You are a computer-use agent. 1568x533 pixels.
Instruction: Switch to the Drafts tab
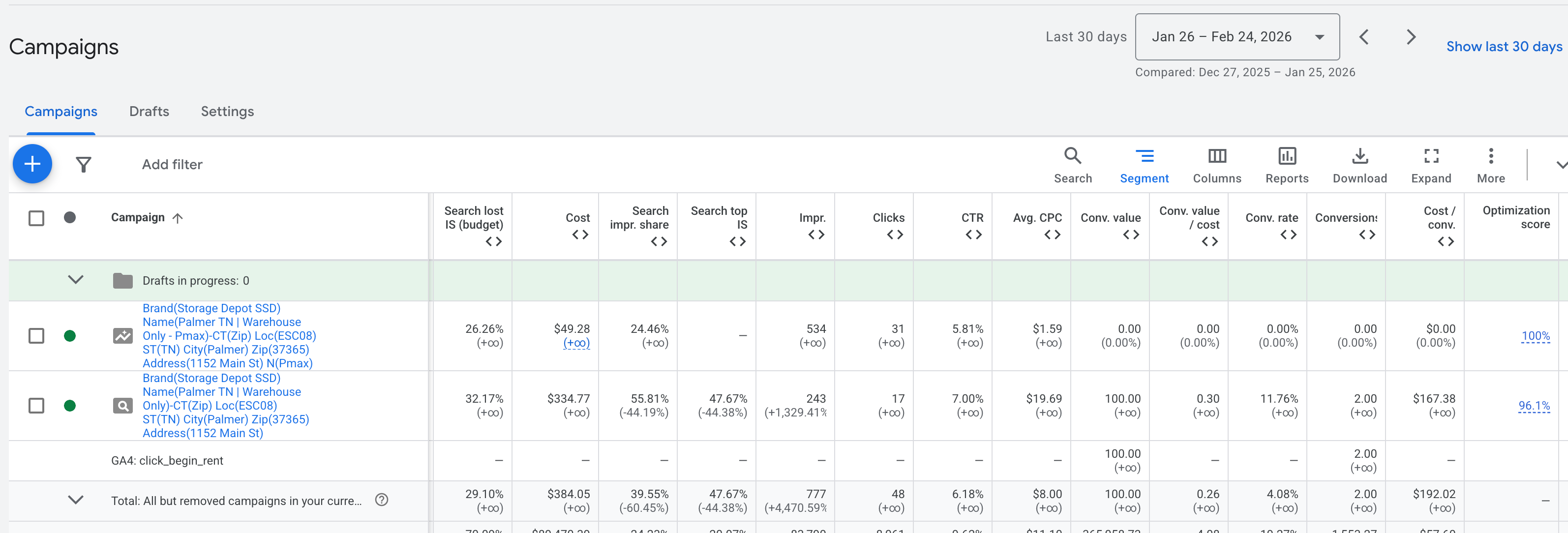[x=149, y=111]
